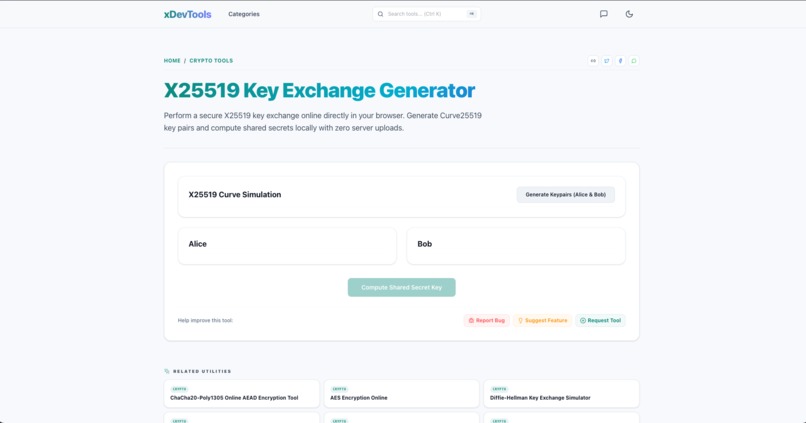The height and width of the screenshot is (423, 806).
Task: Click the Related Utilities tag icon
Action: (x=167, y=371)
